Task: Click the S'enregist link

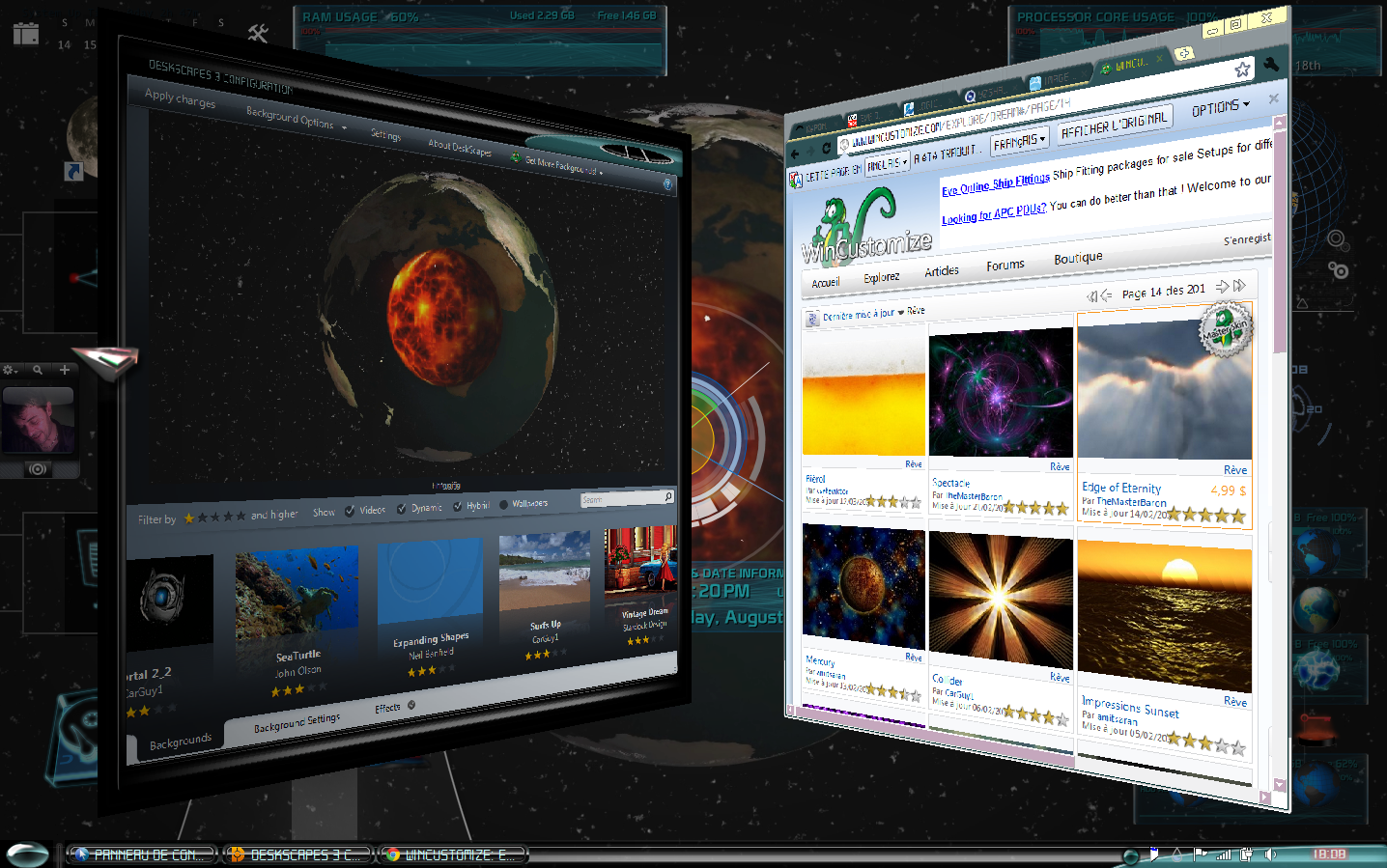Action: tap(1247, 238)
